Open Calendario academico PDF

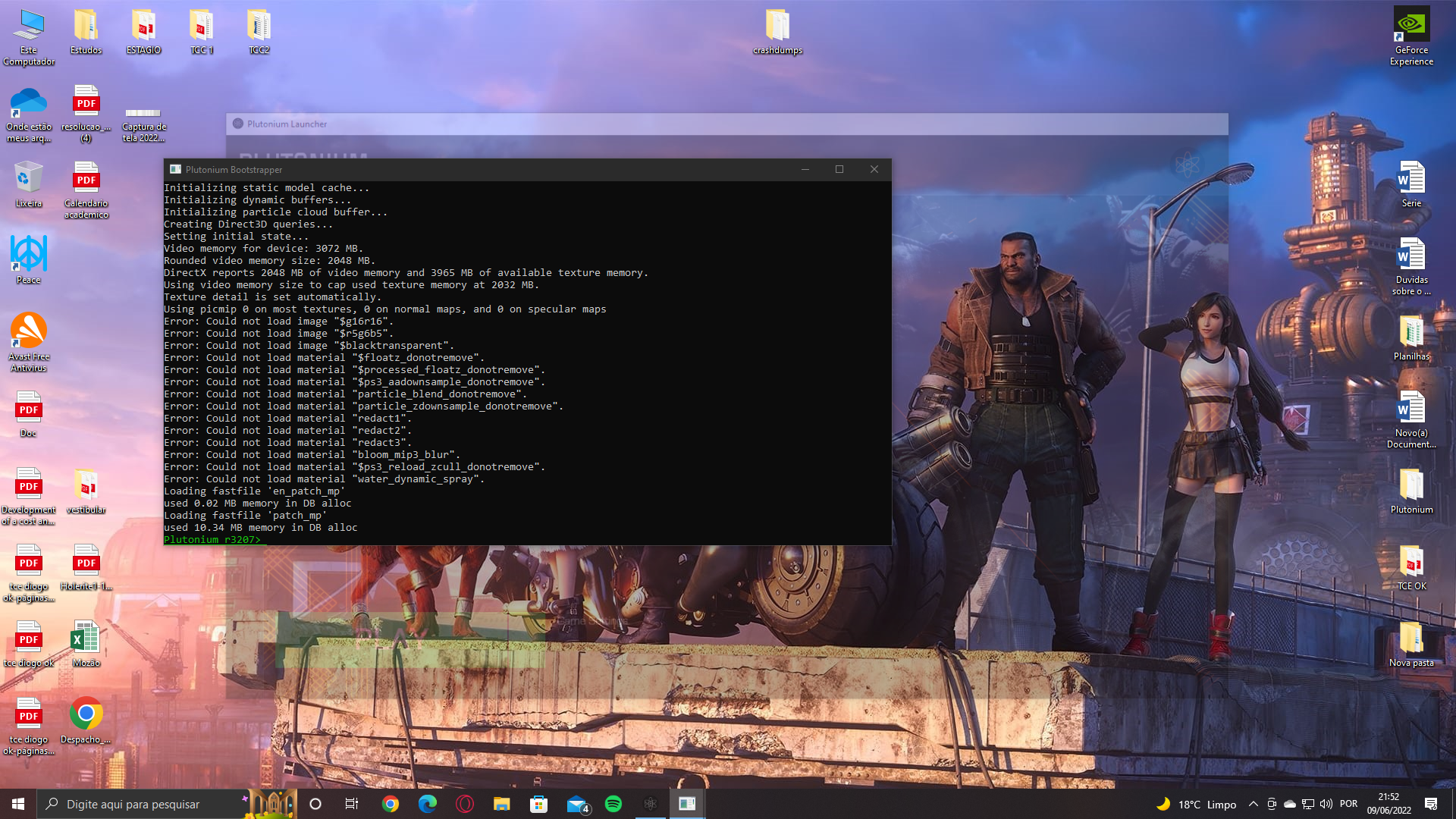[x=86, y=191]
